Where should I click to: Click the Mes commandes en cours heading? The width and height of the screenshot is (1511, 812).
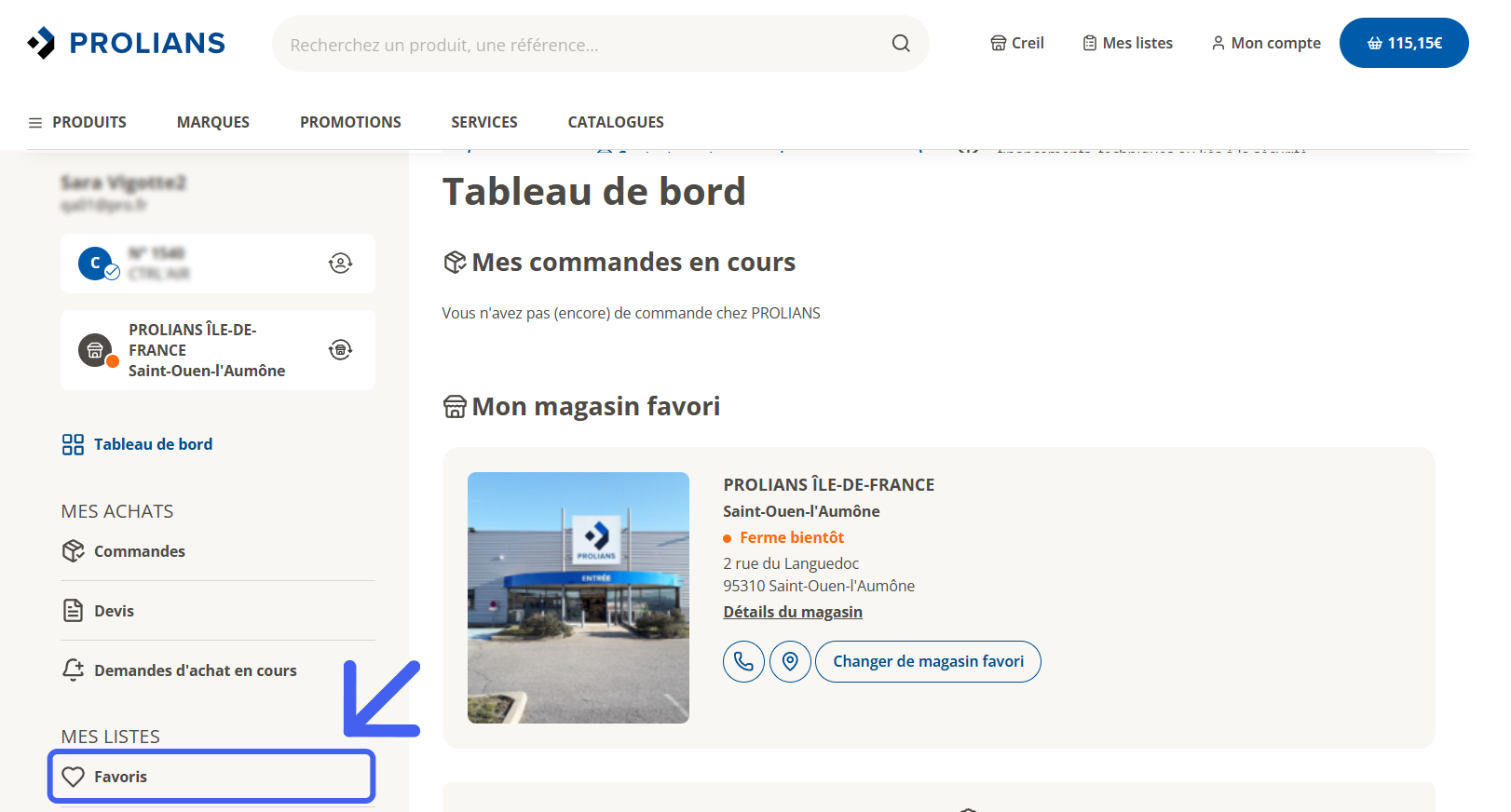pos(633,263)
